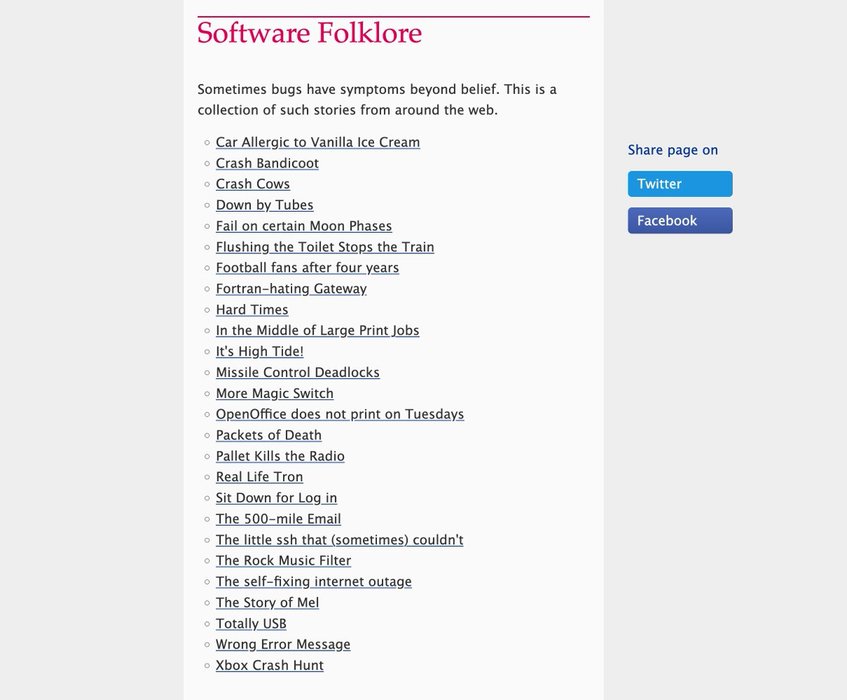Go to Down by Tubes

pyautogui.click(x=265, y=205)
